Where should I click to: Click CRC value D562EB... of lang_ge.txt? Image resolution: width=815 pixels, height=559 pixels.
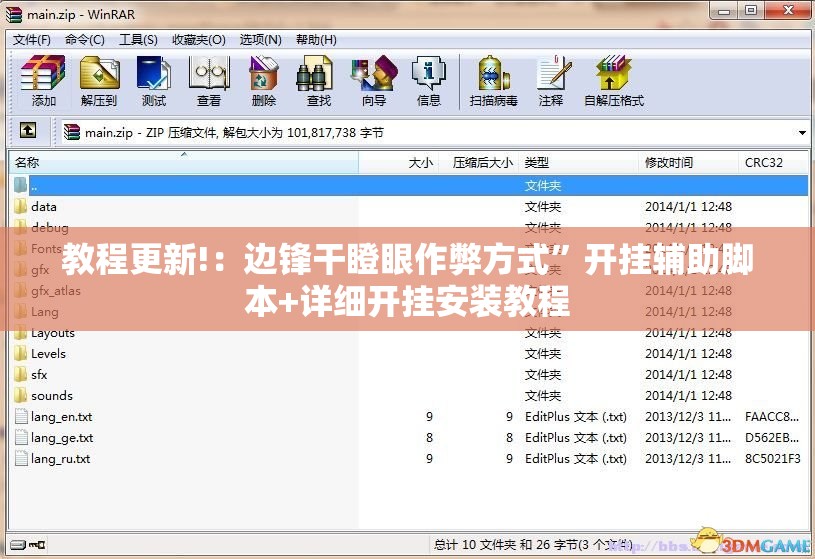[x=772, y=438]
